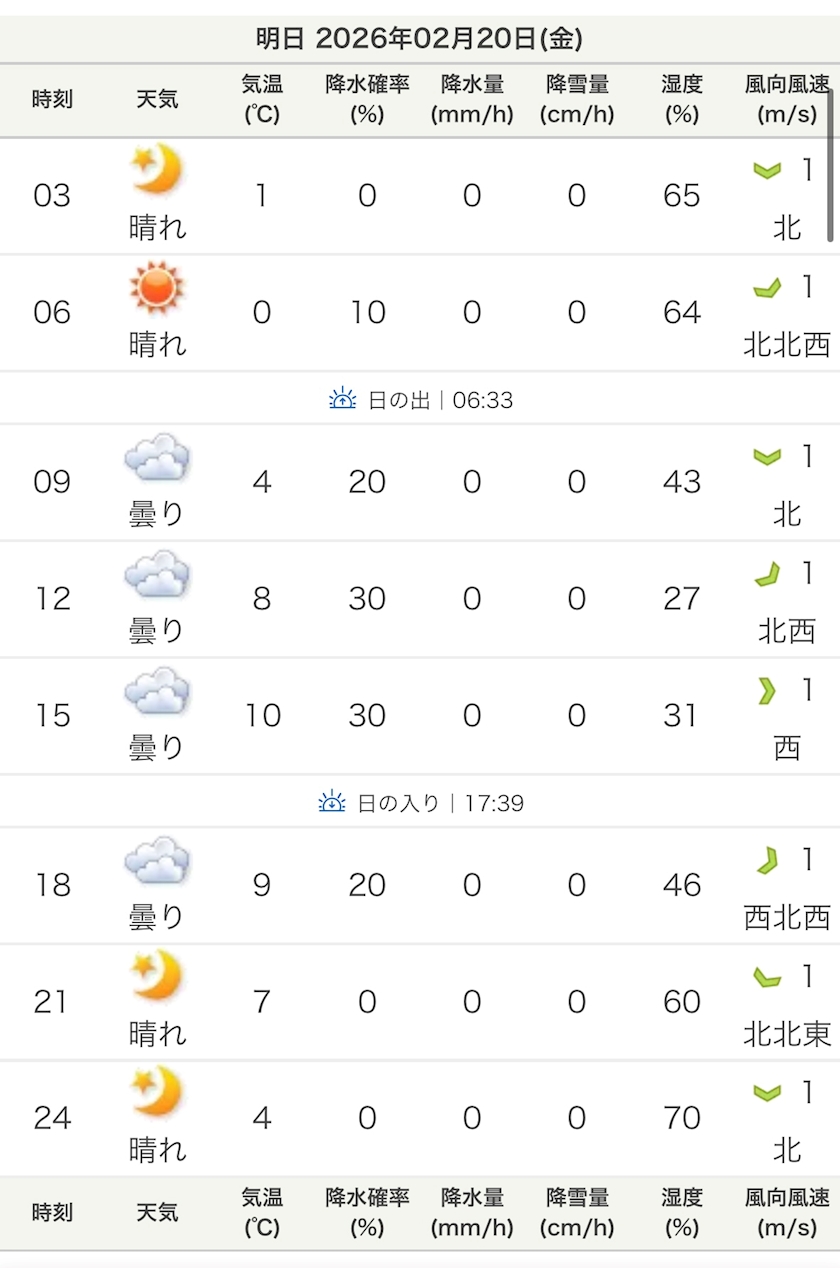
Task: Click the sunrise icon beside 日の出
Action: 342,400
